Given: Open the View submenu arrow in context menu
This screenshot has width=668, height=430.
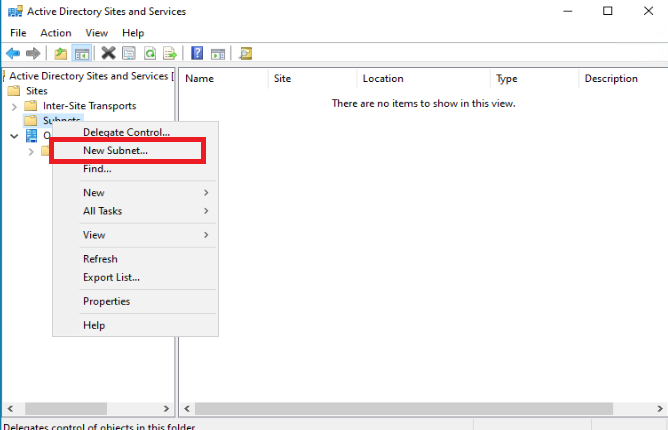Looking at the screenshot, I should coord(206,235).
